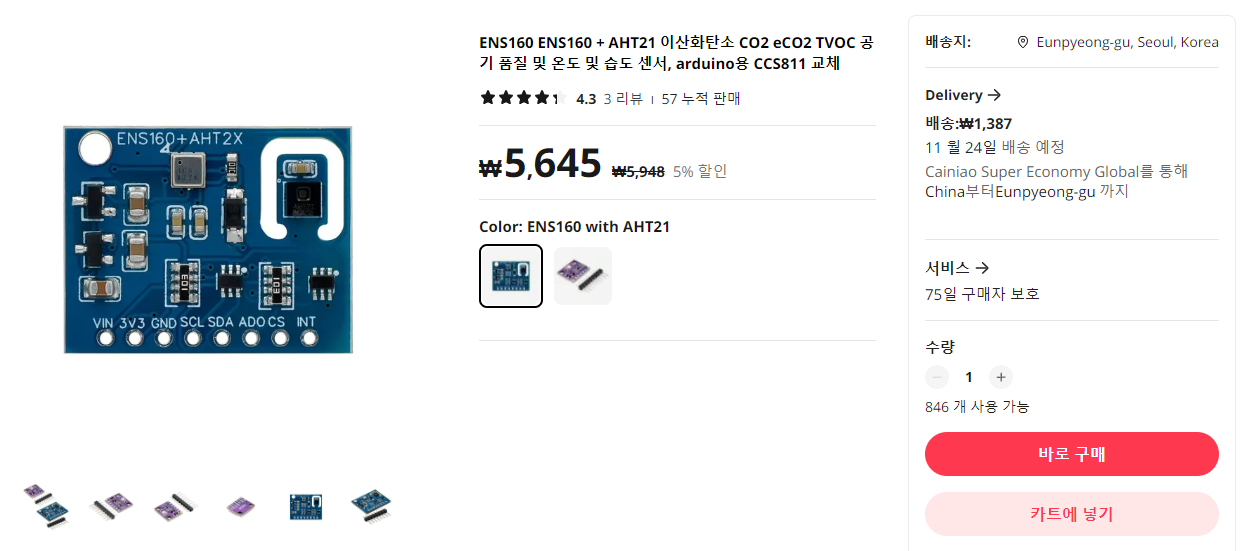
Task: Click the 57 누적 판매 sales text
Action: click(701, 99)
